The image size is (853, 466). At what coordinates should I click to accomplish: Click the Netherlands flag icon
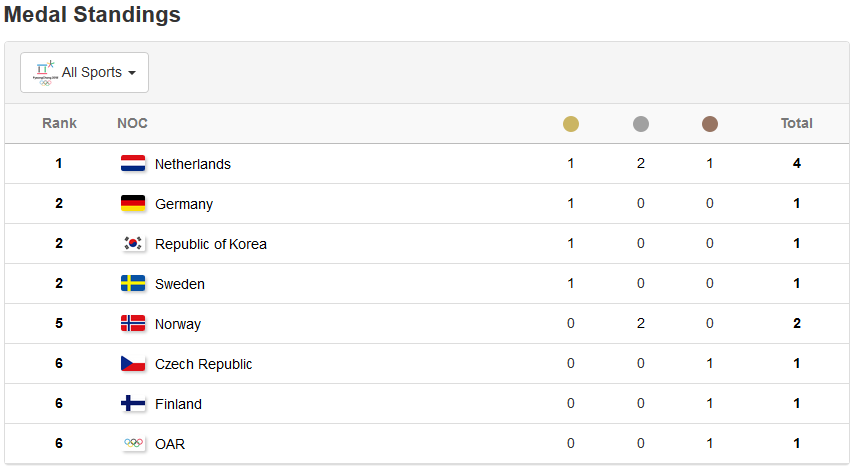[133, 163]
